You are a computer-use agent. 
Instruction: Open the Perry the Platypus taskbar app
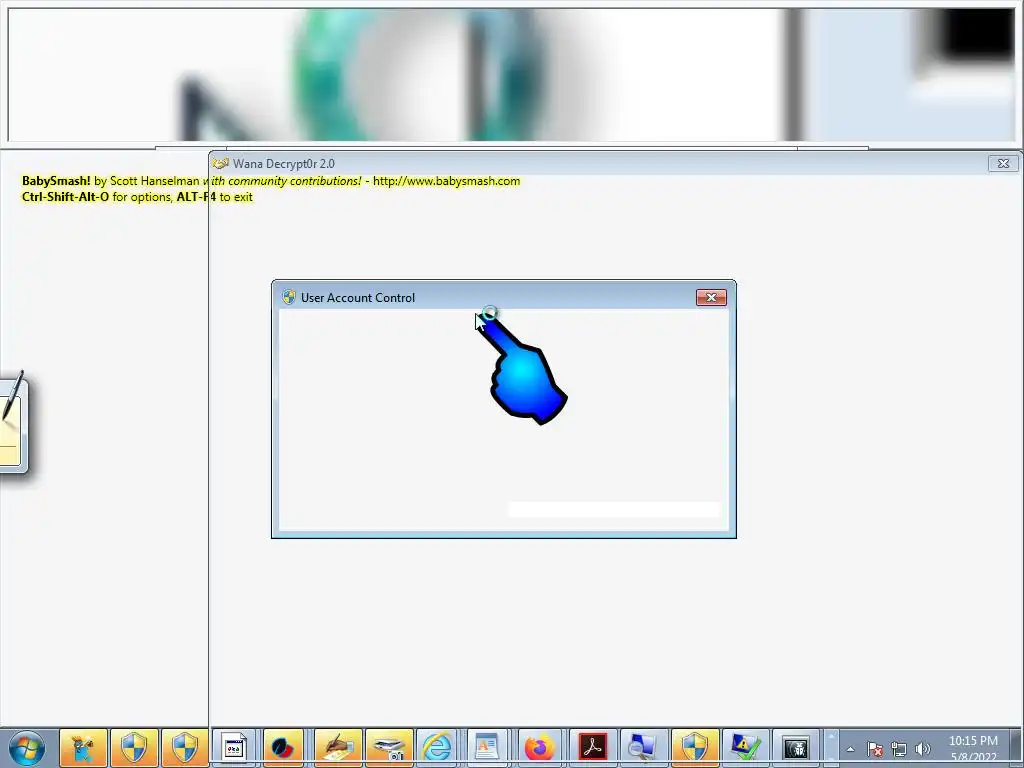(x=83, y=748)
